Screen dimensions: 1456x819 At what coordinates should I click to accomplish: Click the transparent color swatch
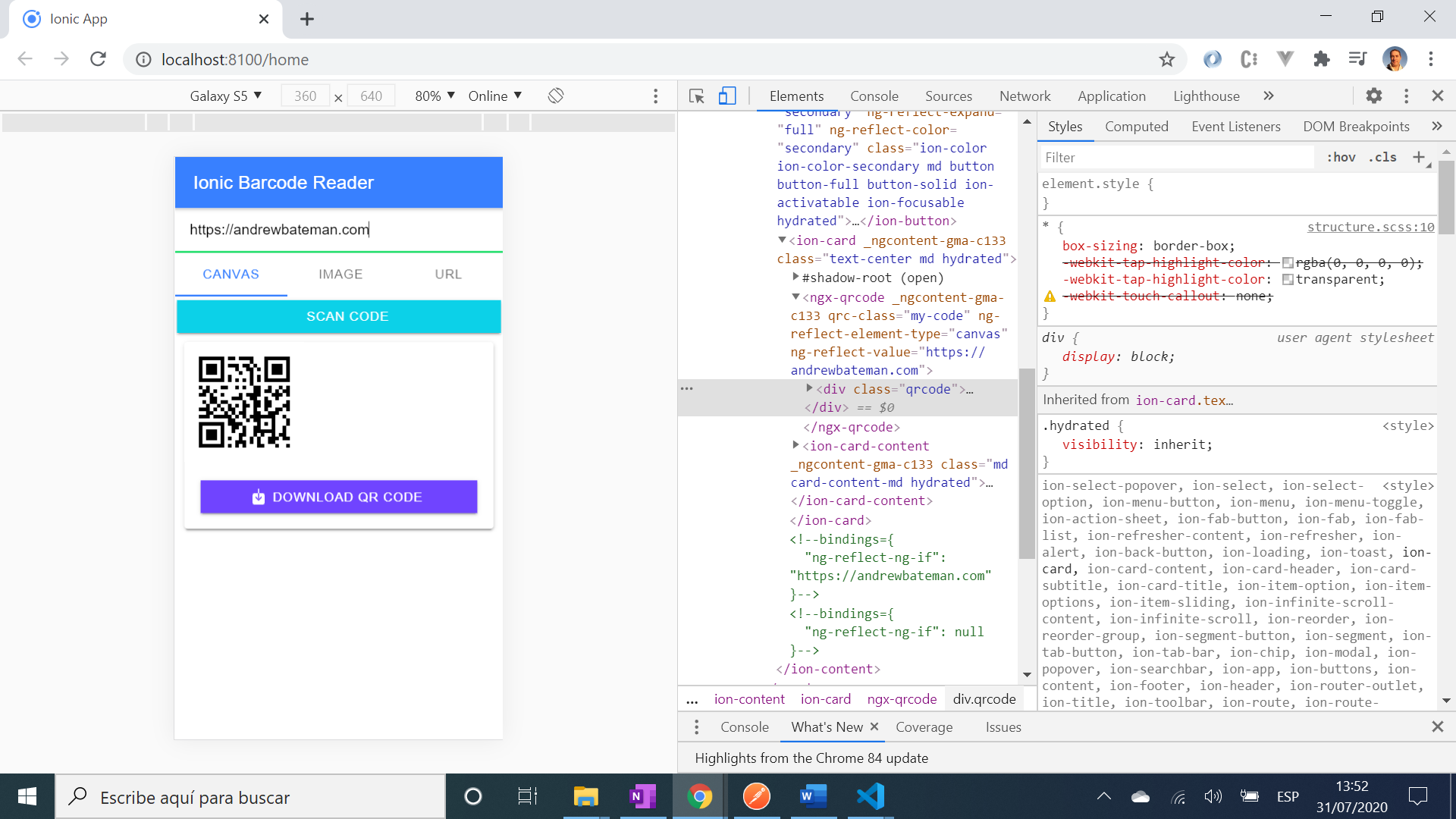click(1287, 280)
